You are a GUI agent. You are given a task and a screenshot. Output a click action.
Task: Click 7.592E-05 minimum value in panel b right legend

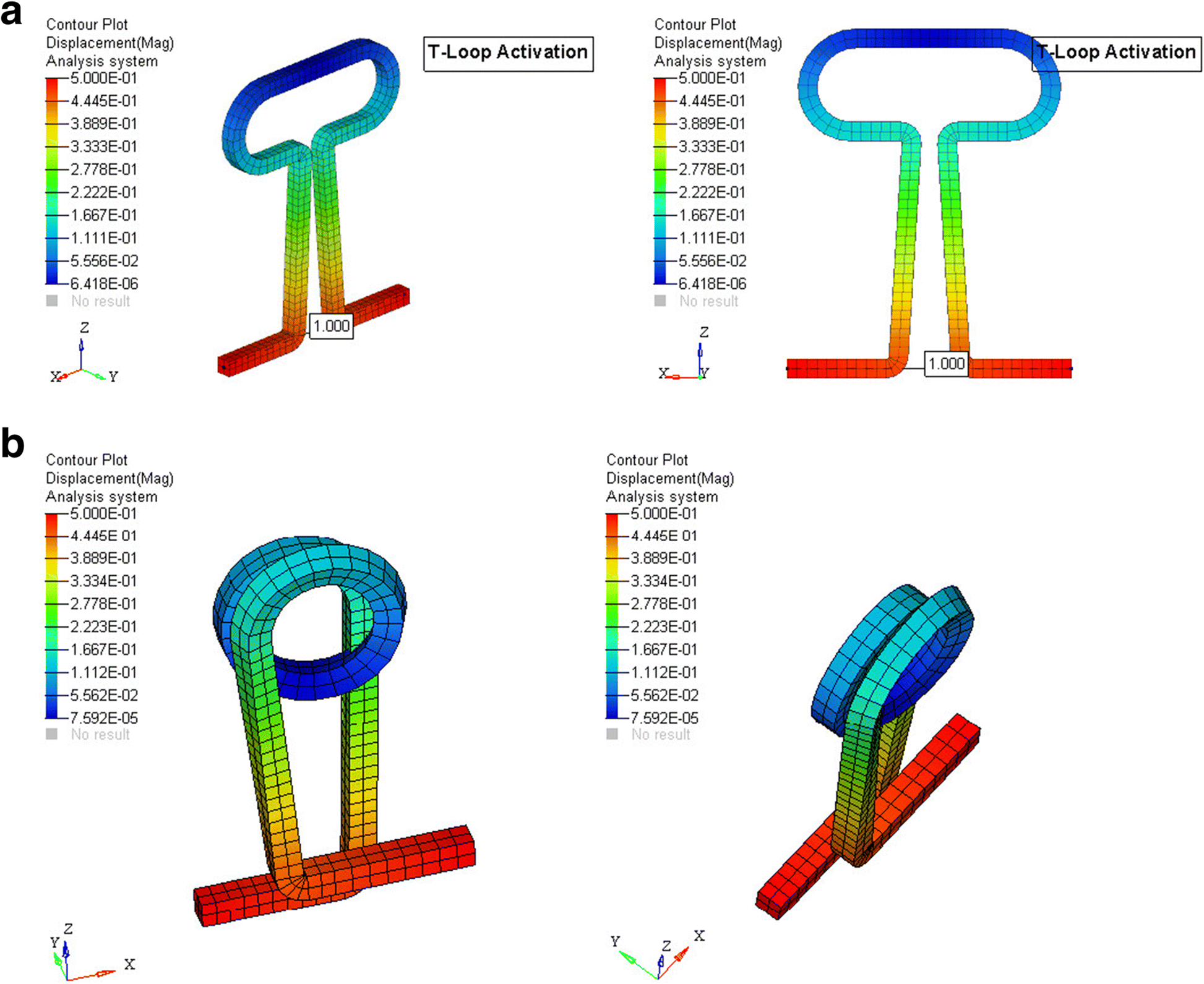pyautogui.click(x=664, y=718)
